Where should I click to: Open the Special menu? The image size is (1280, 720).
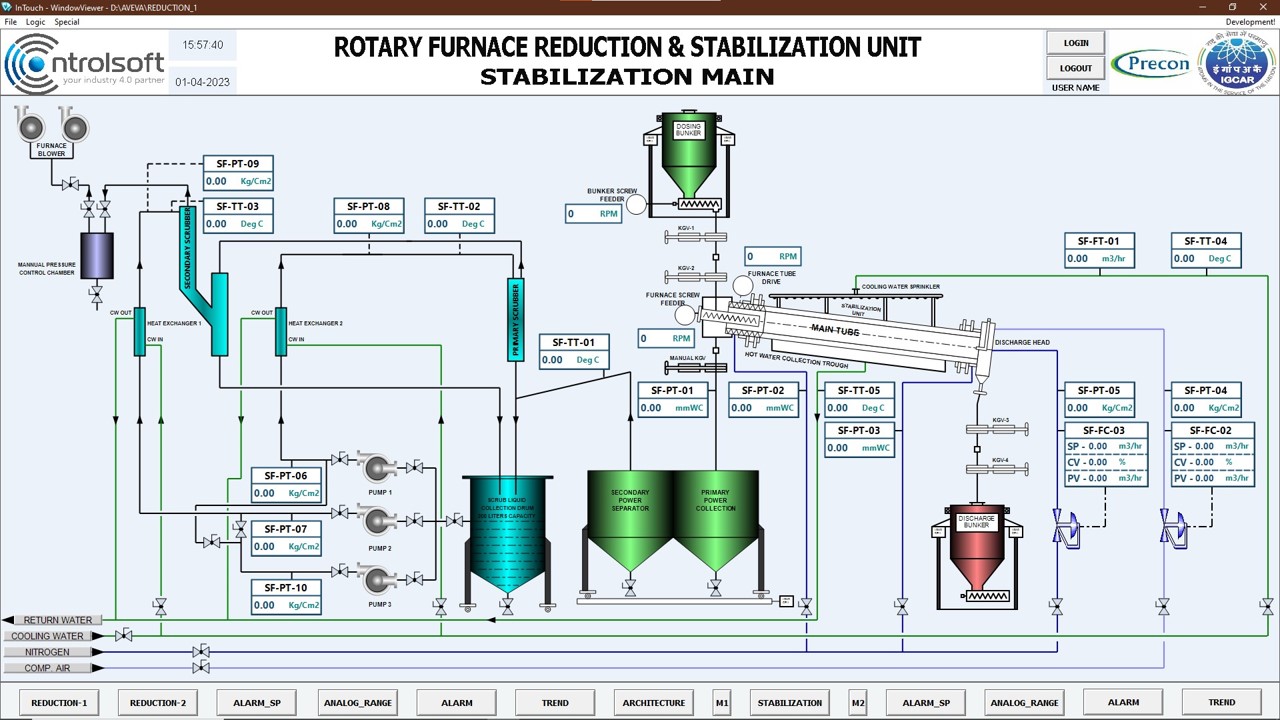67,22
